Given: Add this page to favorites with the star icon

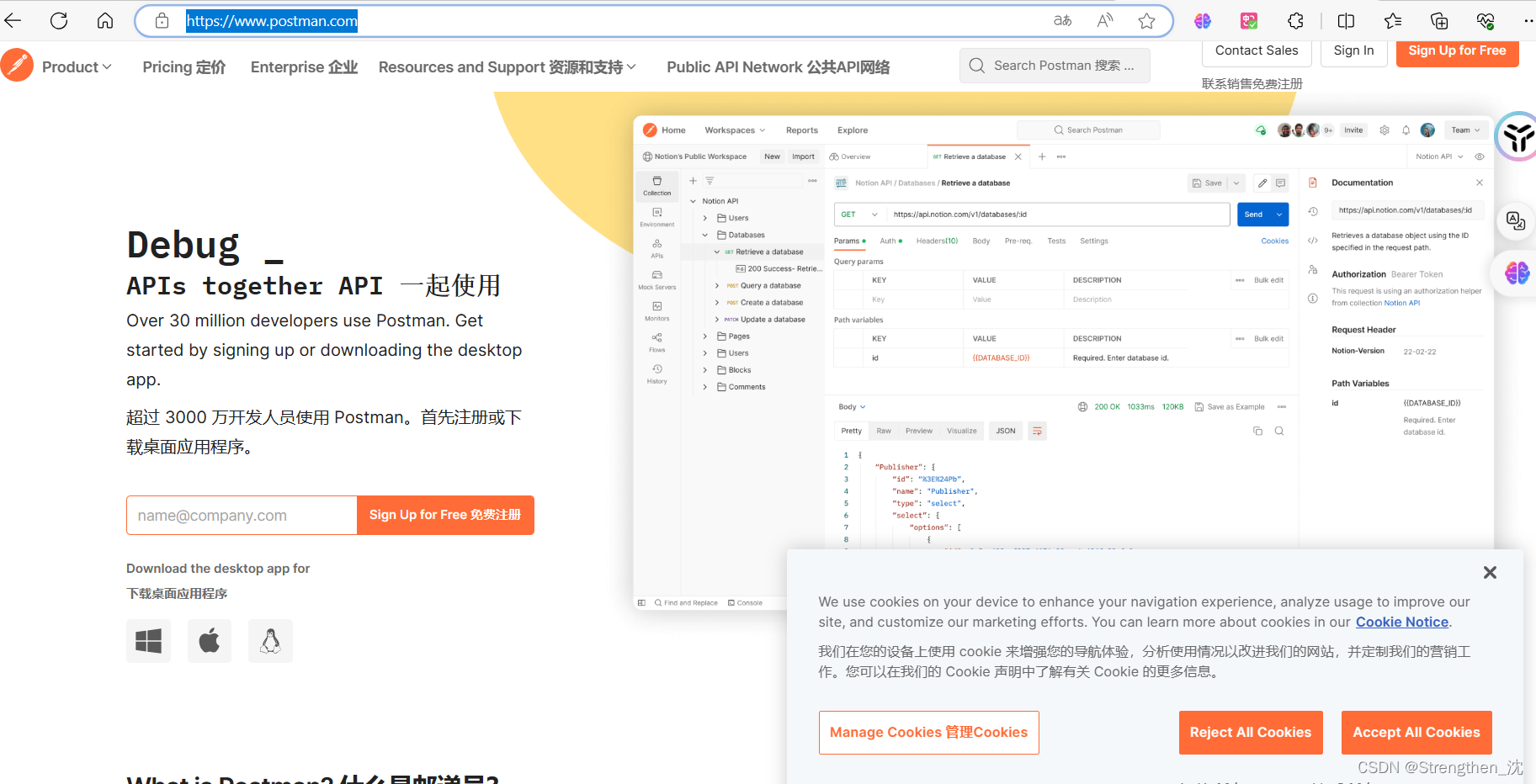Looking at the screenshot, I should (1146, 20).
